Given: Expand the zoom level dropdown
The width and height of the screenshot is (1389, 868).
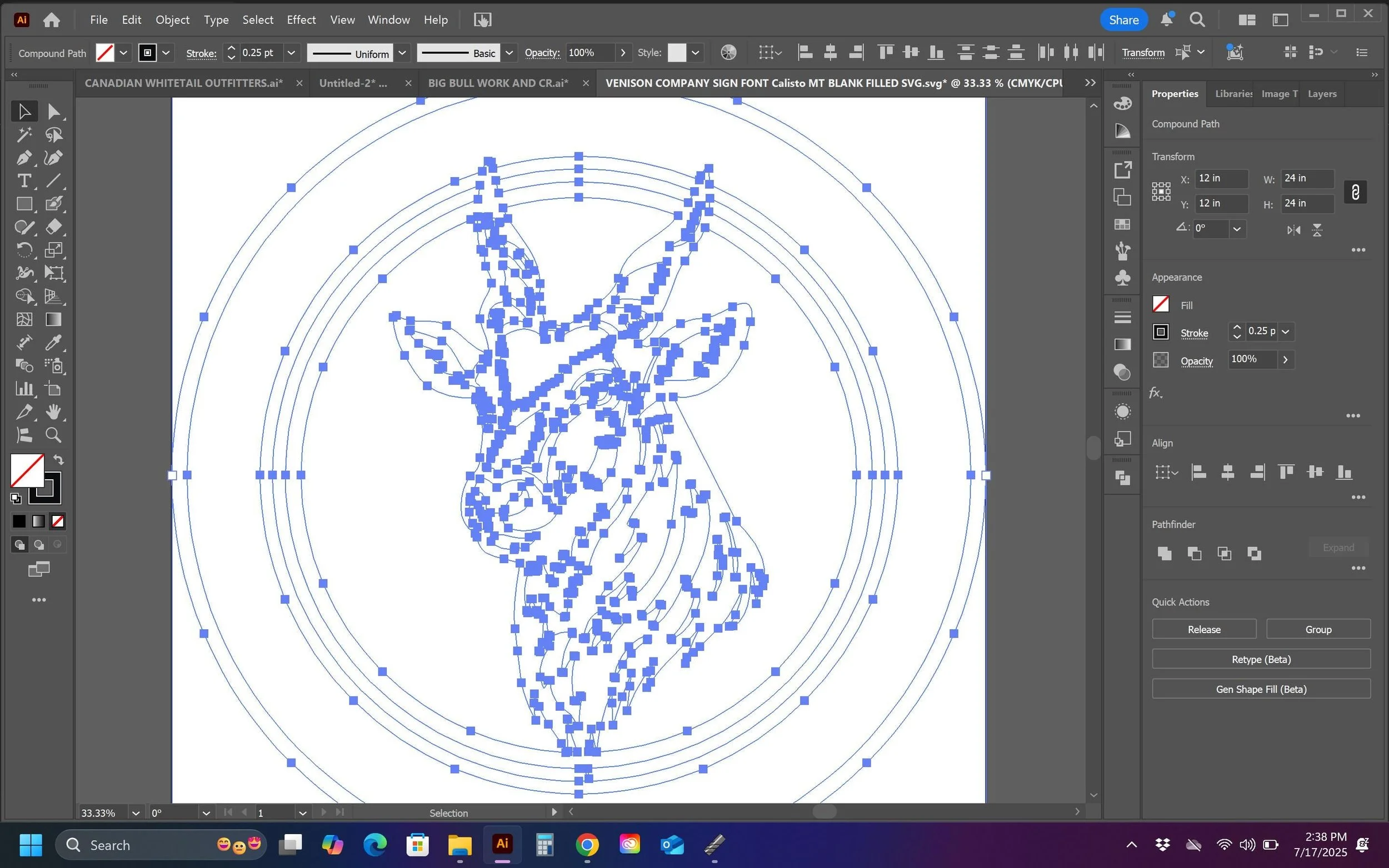Looking at the screenshot, I should tap(136, 813).
